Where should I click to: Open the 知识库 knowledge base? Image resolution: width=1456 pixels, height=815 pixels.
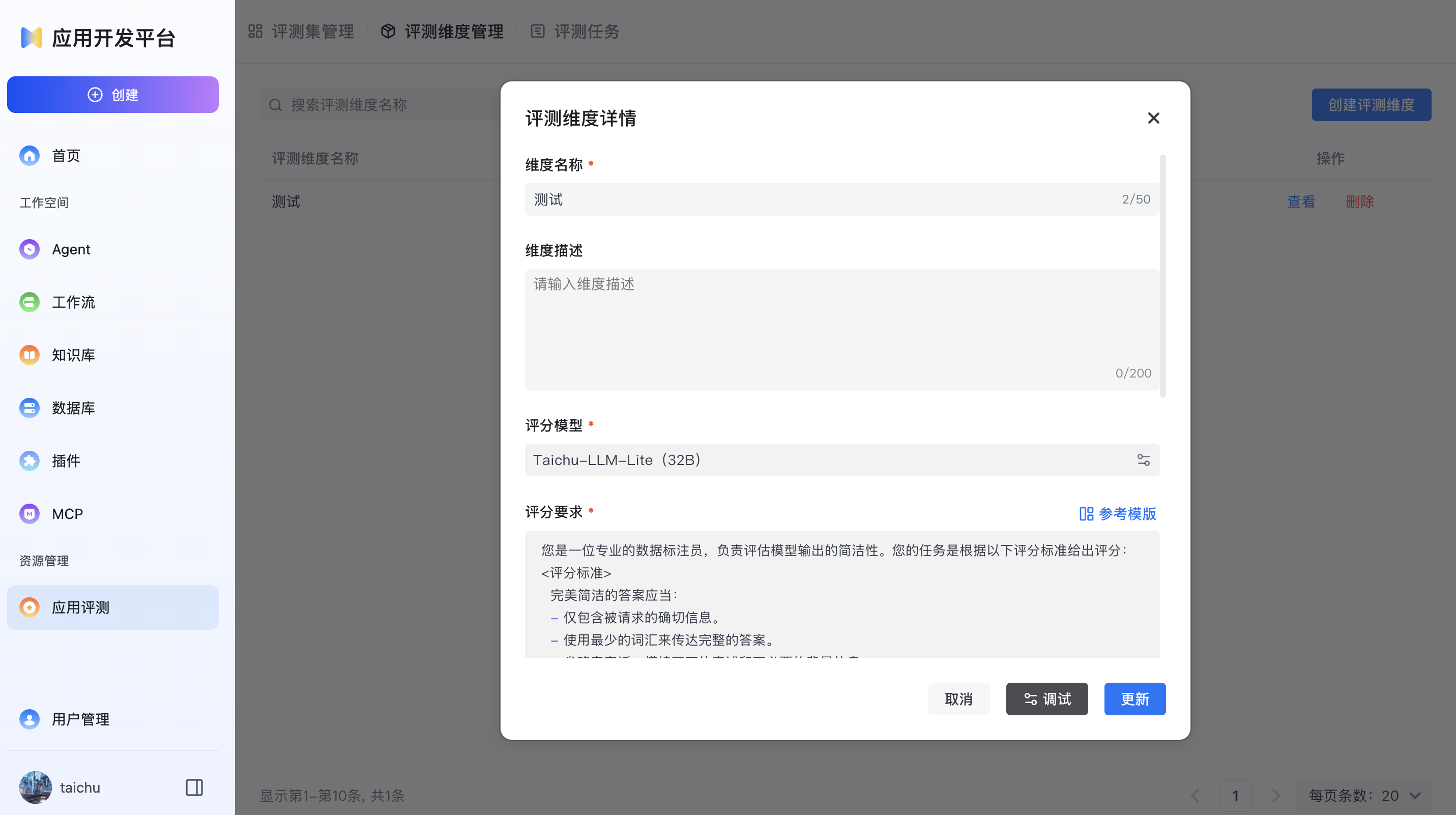72,355
